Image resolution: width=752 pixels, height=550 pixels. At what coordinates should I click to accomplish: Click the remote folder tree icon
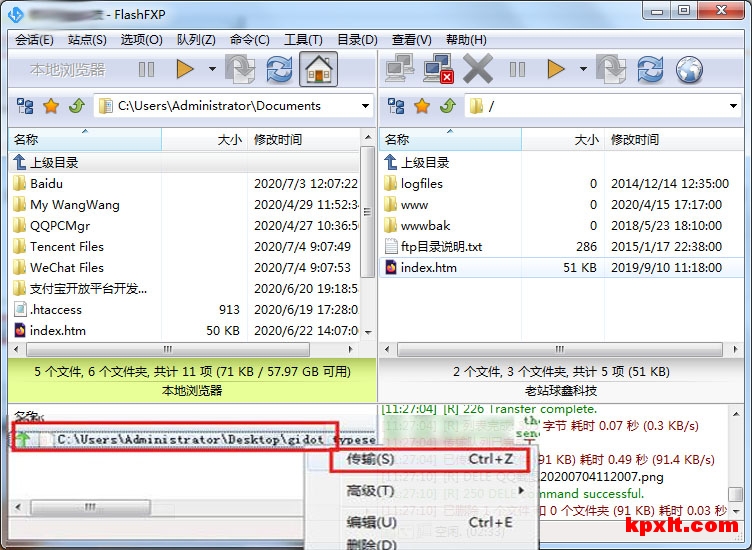(x=397, y=106)
